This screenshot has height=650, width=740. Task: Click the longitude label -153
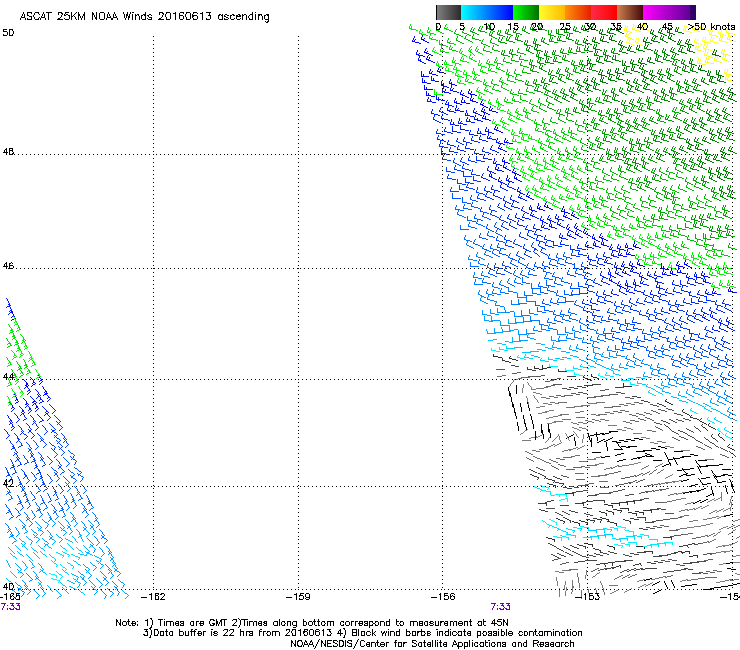588,597
